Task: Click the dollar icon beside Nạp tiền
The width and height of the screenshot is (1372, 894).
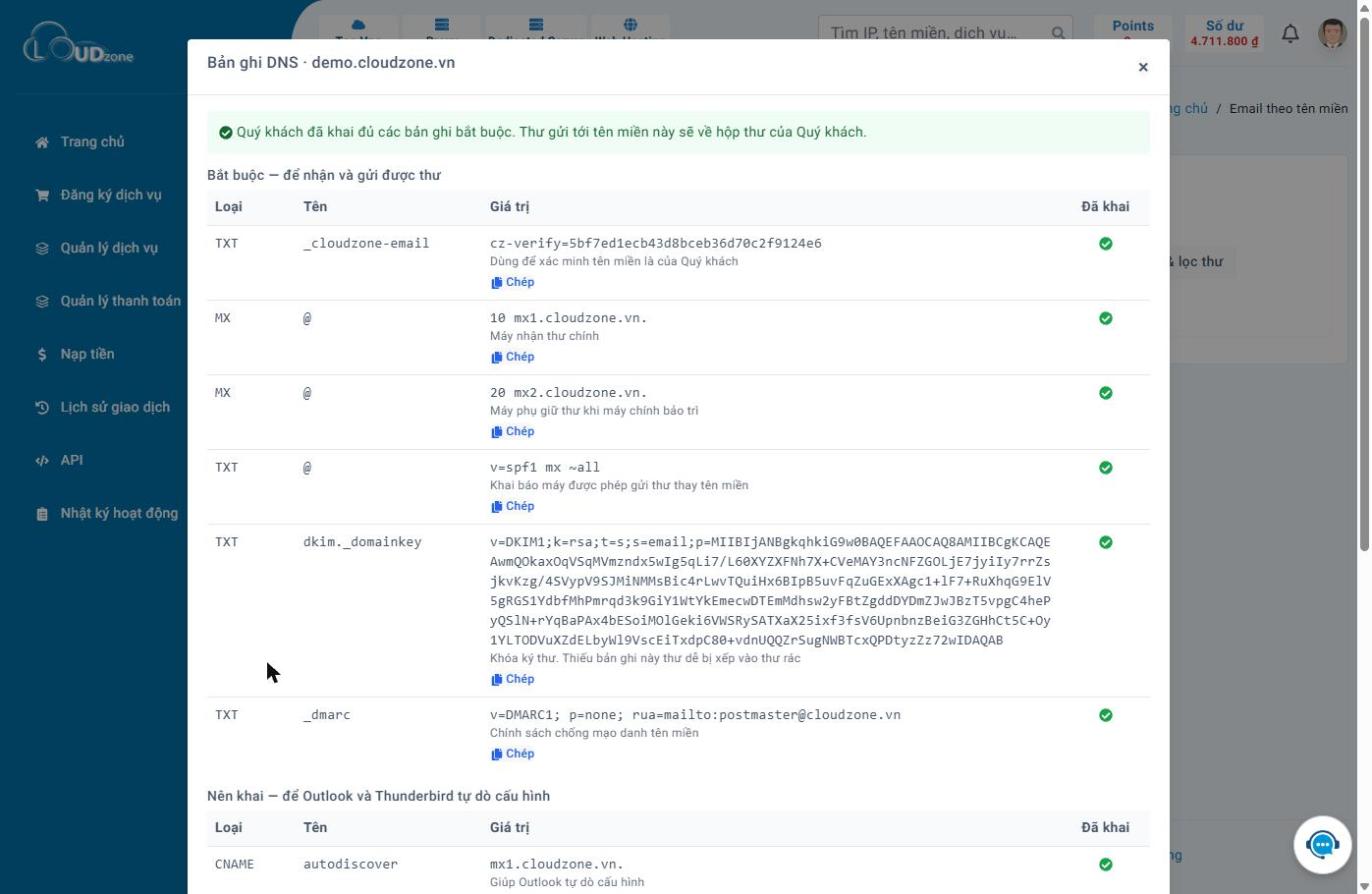Action: (x=42, y=354)
